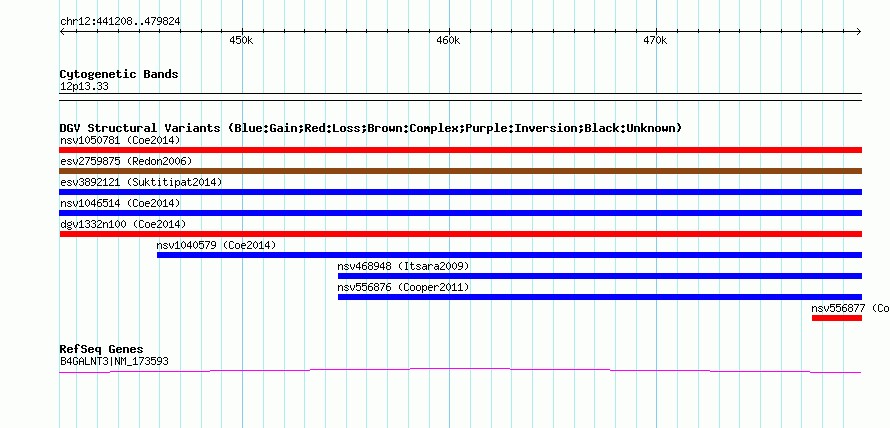
Task: Open variant label esv2759875 (Redon2006)
Action: point(126,161)
